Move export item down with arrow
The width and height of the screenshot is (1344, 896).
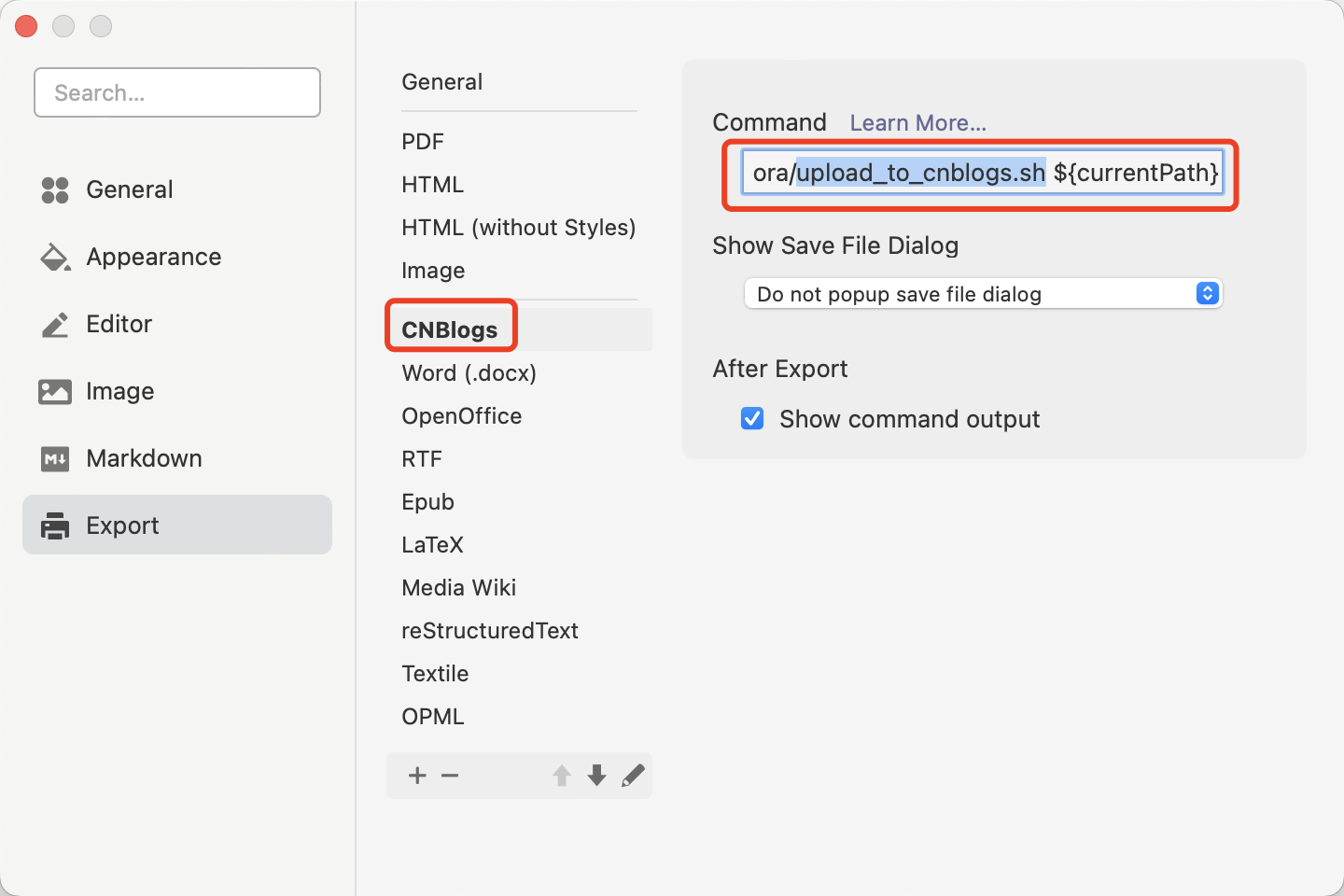click(597, 776)
